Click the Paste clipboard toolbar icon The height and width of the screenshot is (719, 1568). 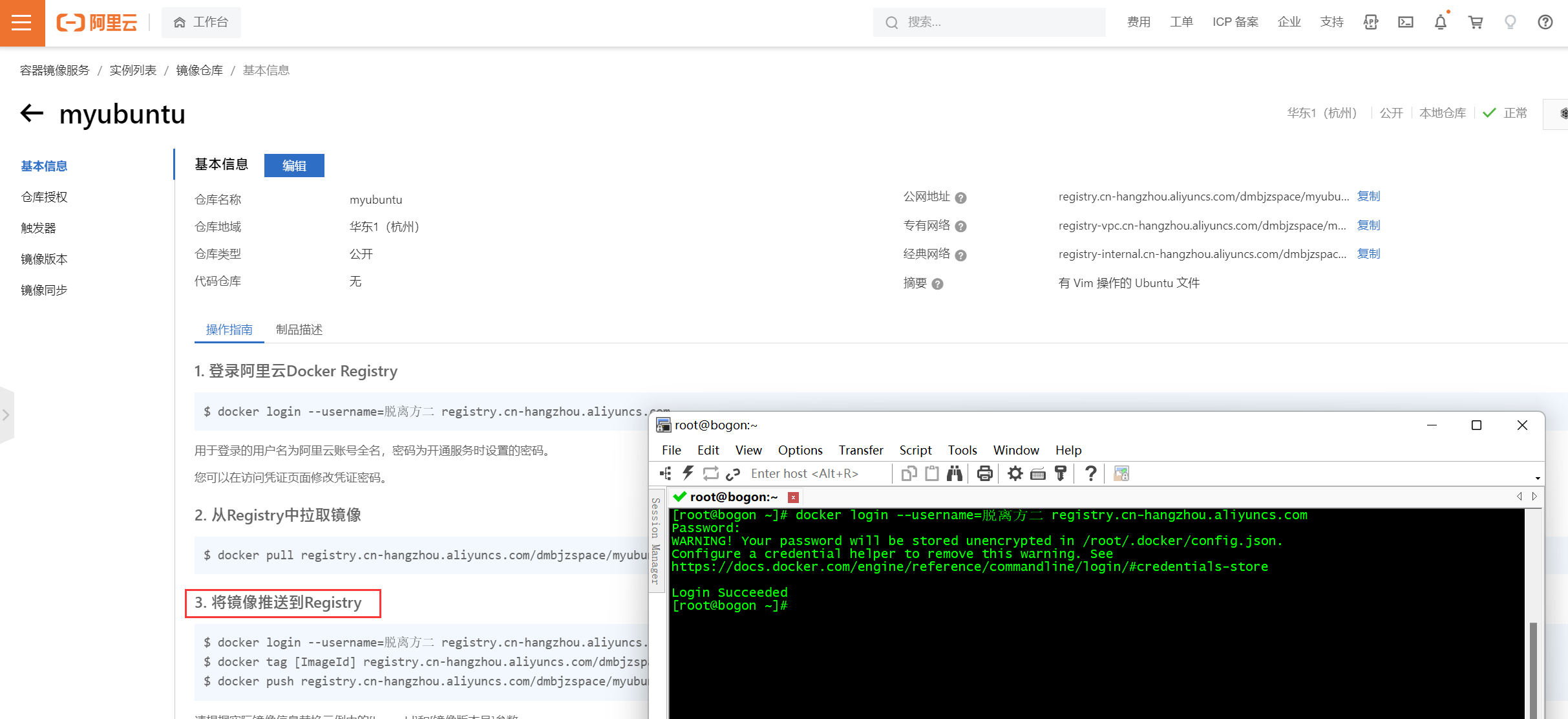tap(931, 473)
